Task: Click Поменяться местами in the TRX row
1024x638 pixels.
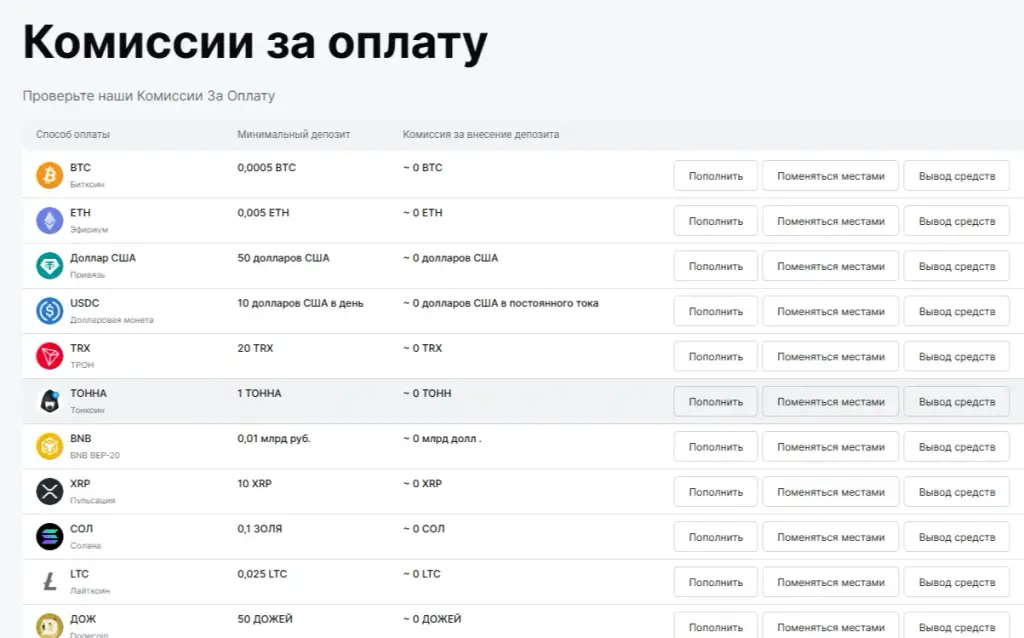Action: pos(831,357)
